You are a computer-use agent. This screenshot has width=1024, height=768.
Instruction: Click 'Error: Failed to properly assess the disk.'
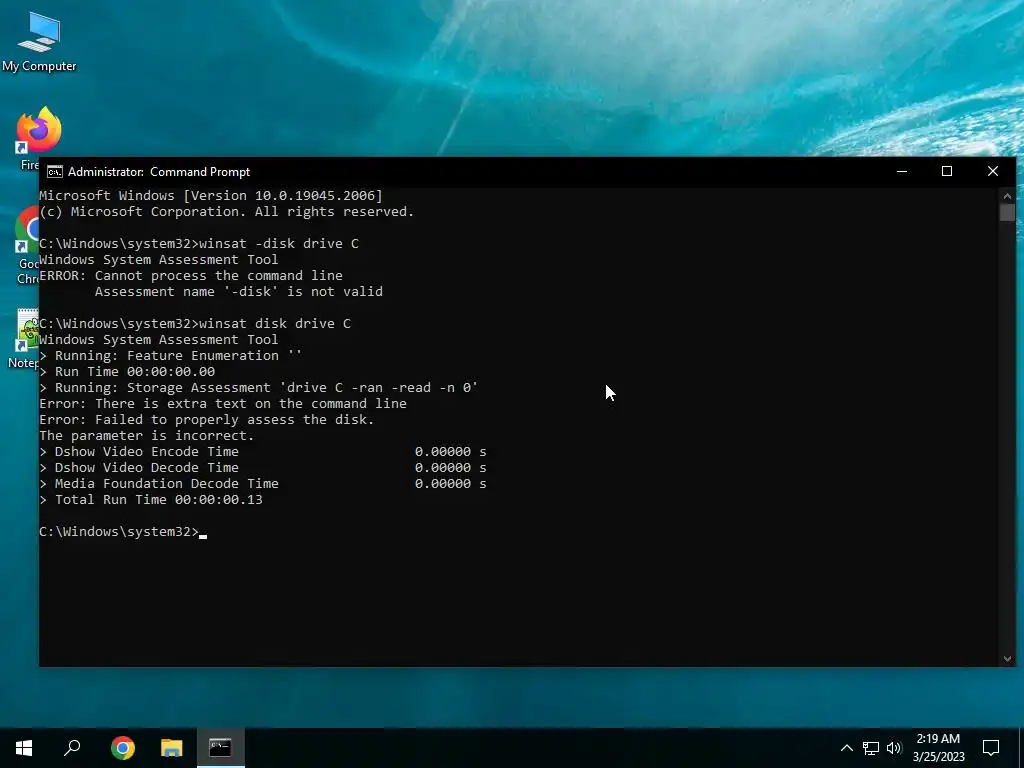pyautogui.click(x=206, y=420)
